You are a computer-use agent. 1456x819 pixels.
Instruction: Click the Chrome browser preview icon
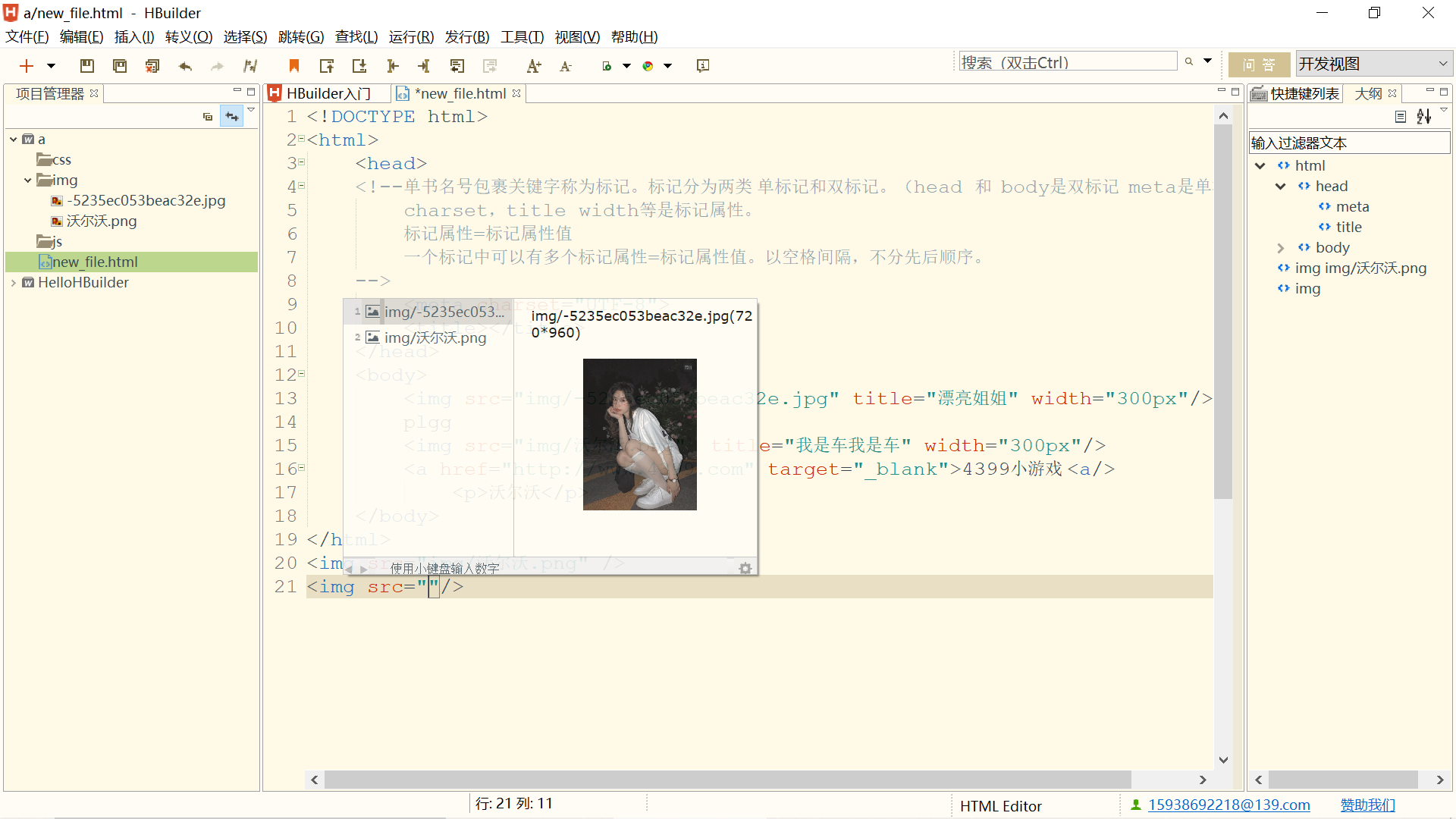pos(648,66)
